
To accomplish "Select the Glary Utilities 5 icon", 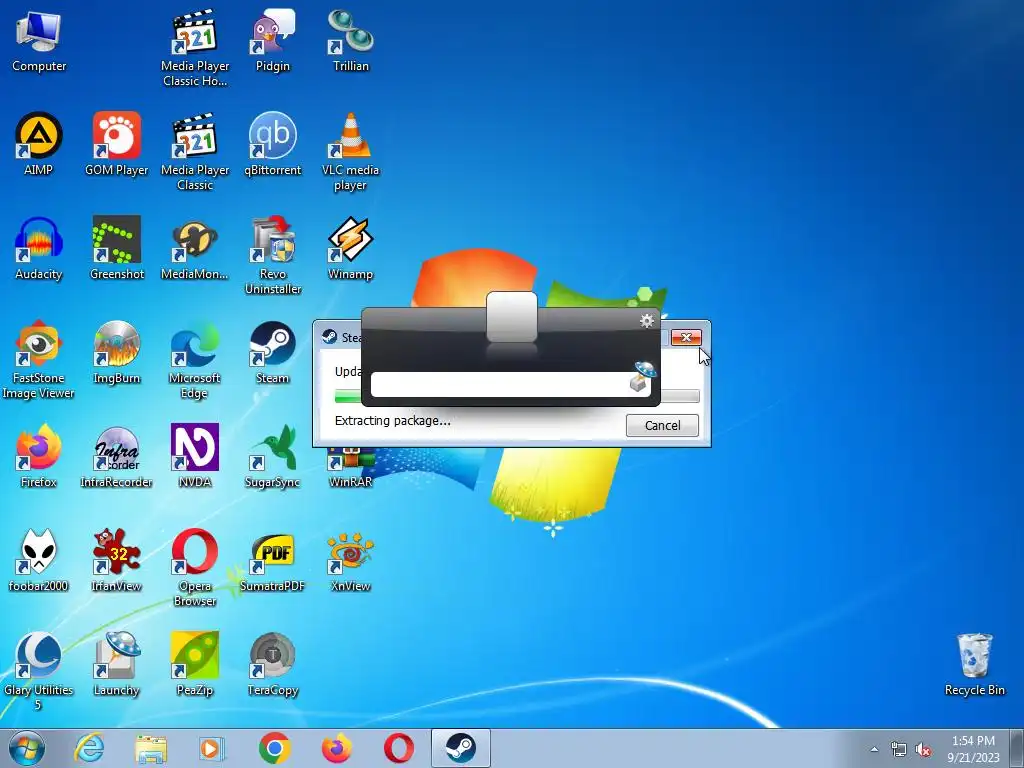I will coord(39,671).
